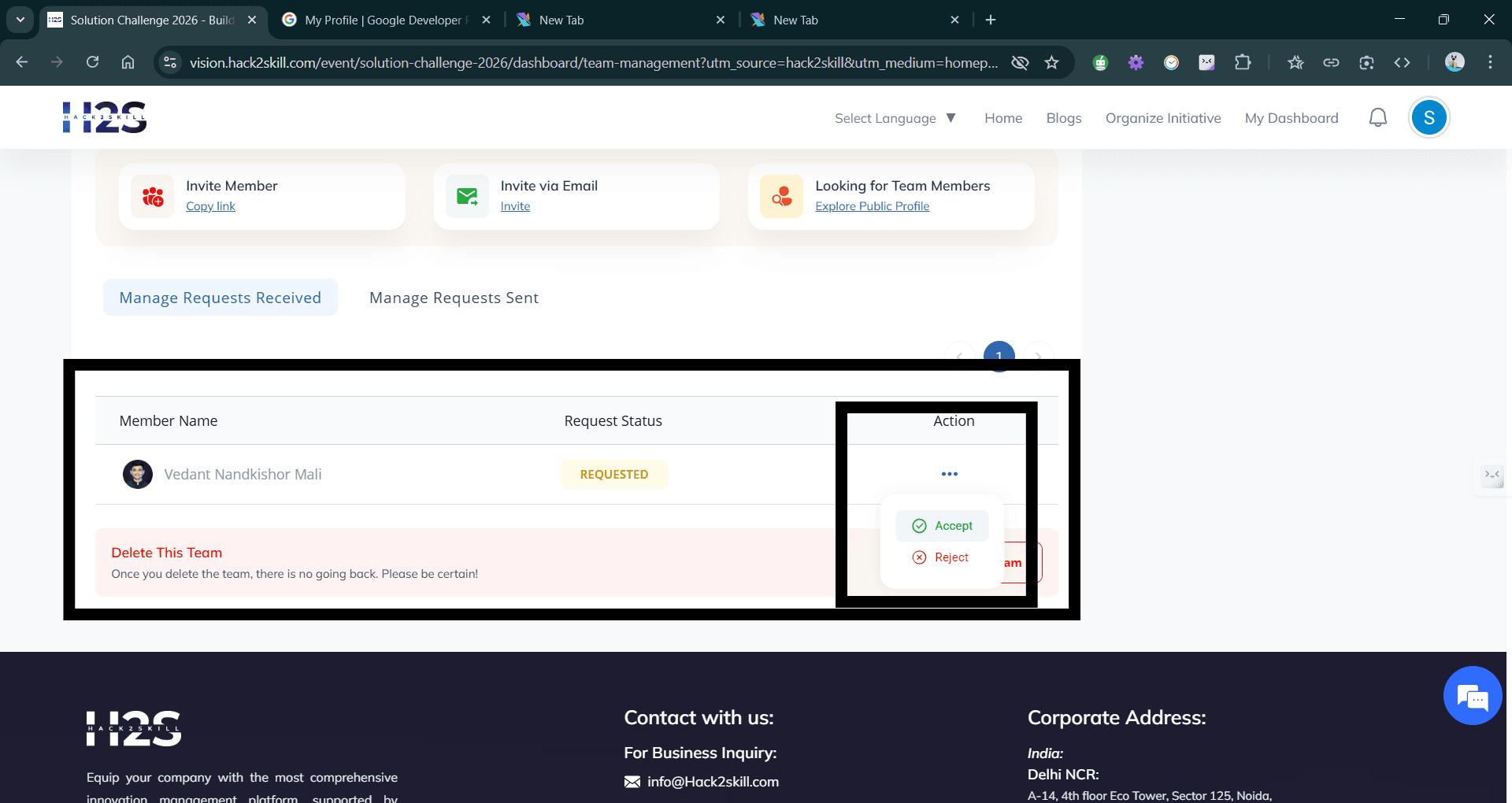This screenshot has height=803, width=1512.
Task: Open the Select Language dropdown
Action: click(895, 117)
